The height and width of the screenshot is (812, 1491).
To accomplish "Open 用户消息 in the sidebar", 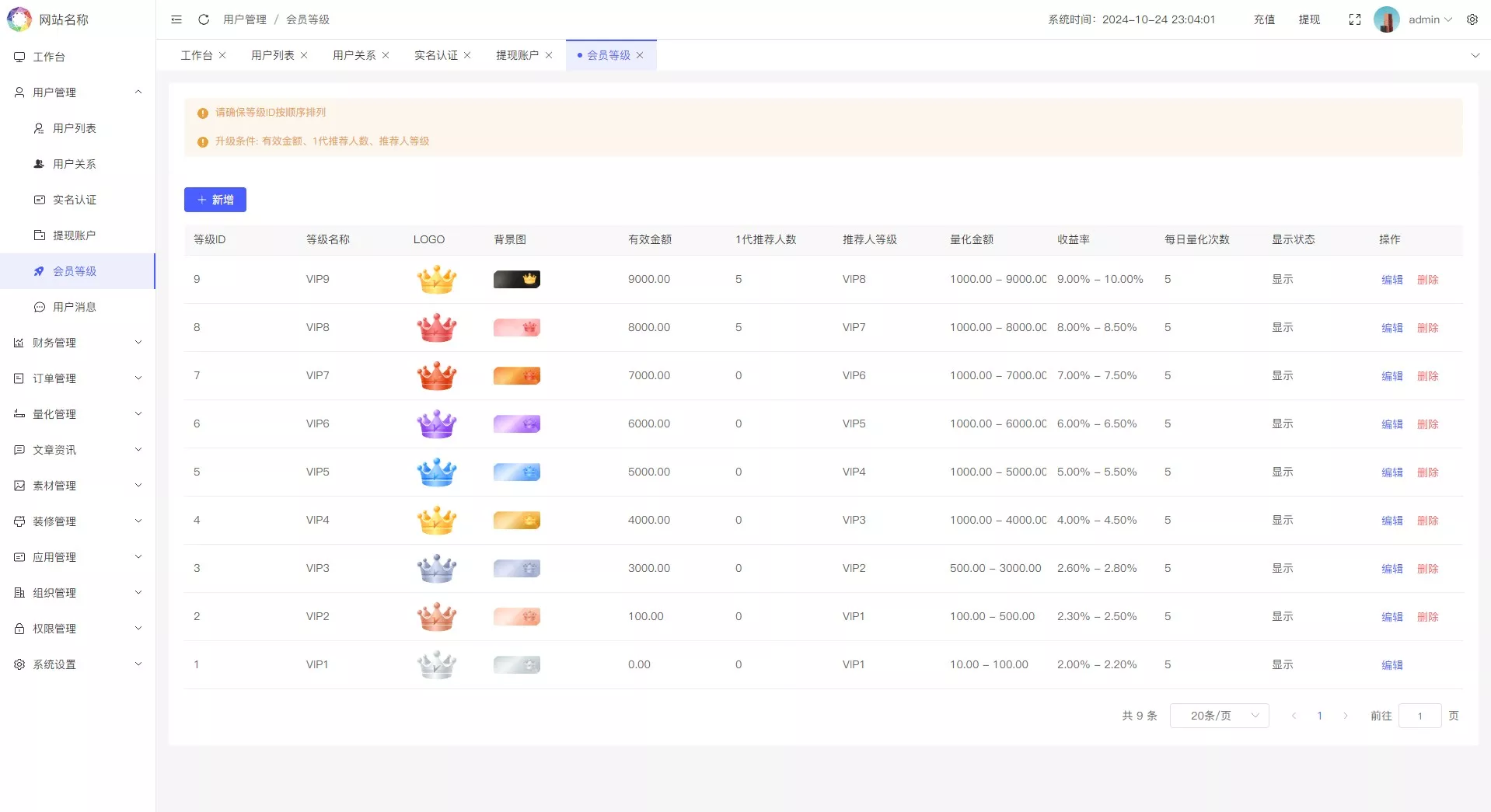I will click(x=74, y=307).
